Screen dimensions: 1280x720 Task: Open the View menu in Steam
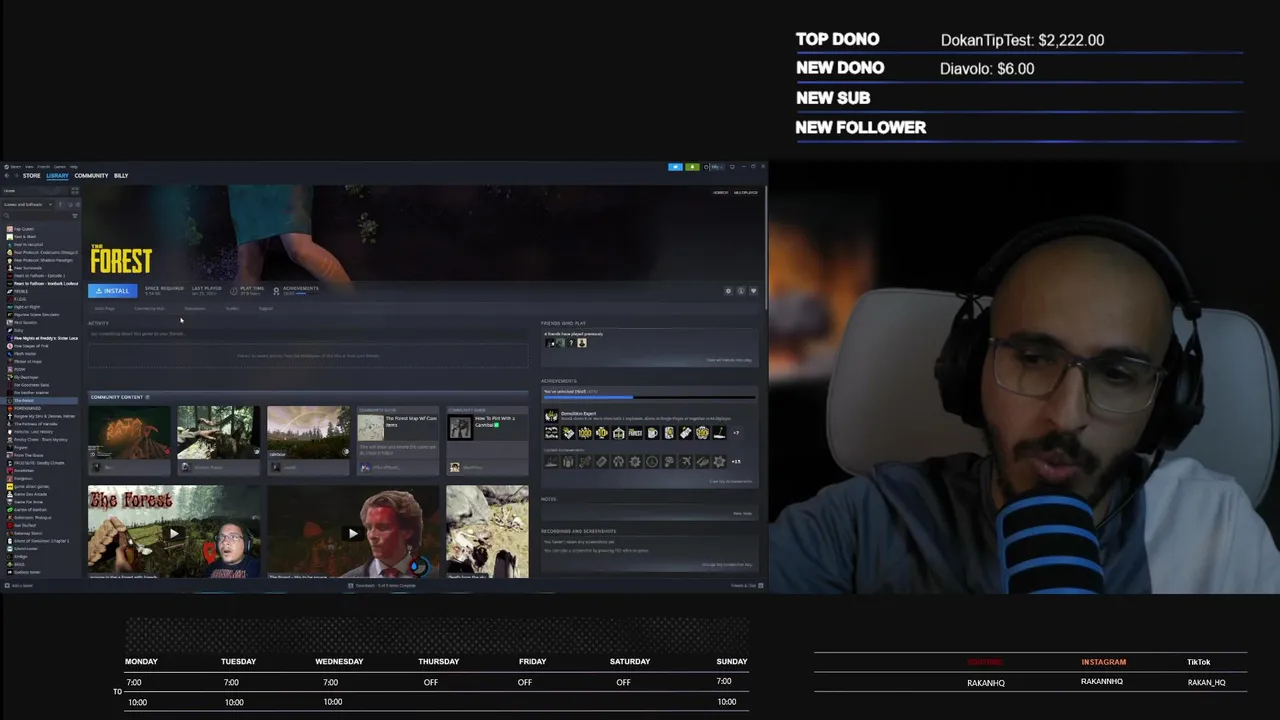(29, 167)
